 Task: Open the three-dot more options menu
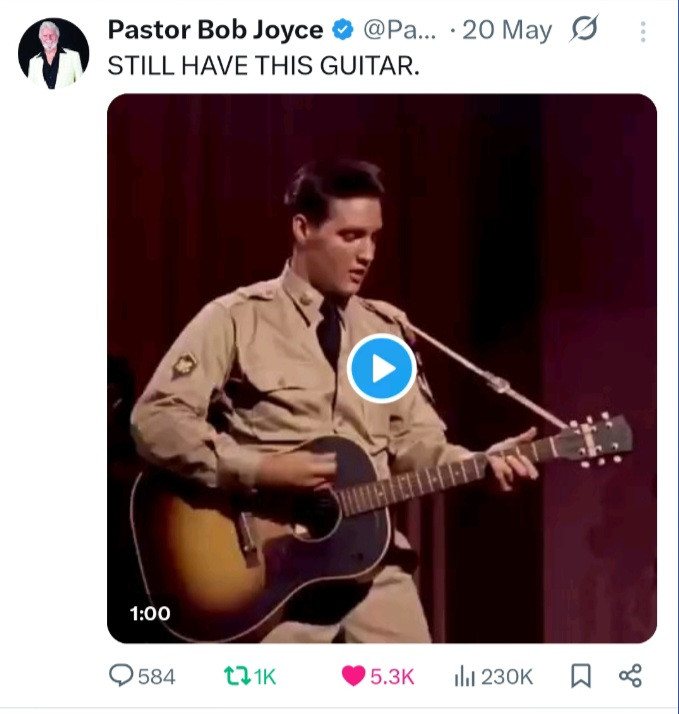[x=642, y=32]
